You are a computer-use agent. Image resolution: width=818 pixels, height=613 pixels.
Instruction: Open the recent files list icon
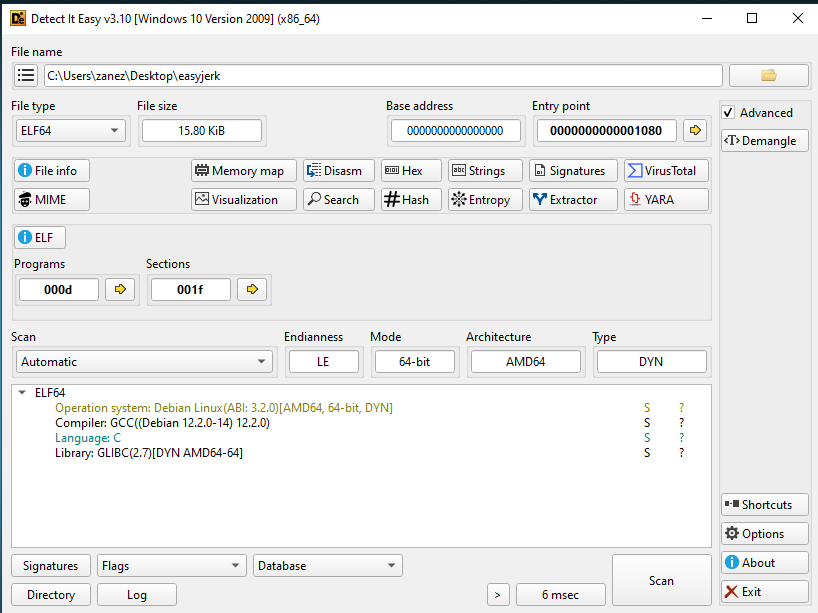pyautogui.click(x=26, y=76)
